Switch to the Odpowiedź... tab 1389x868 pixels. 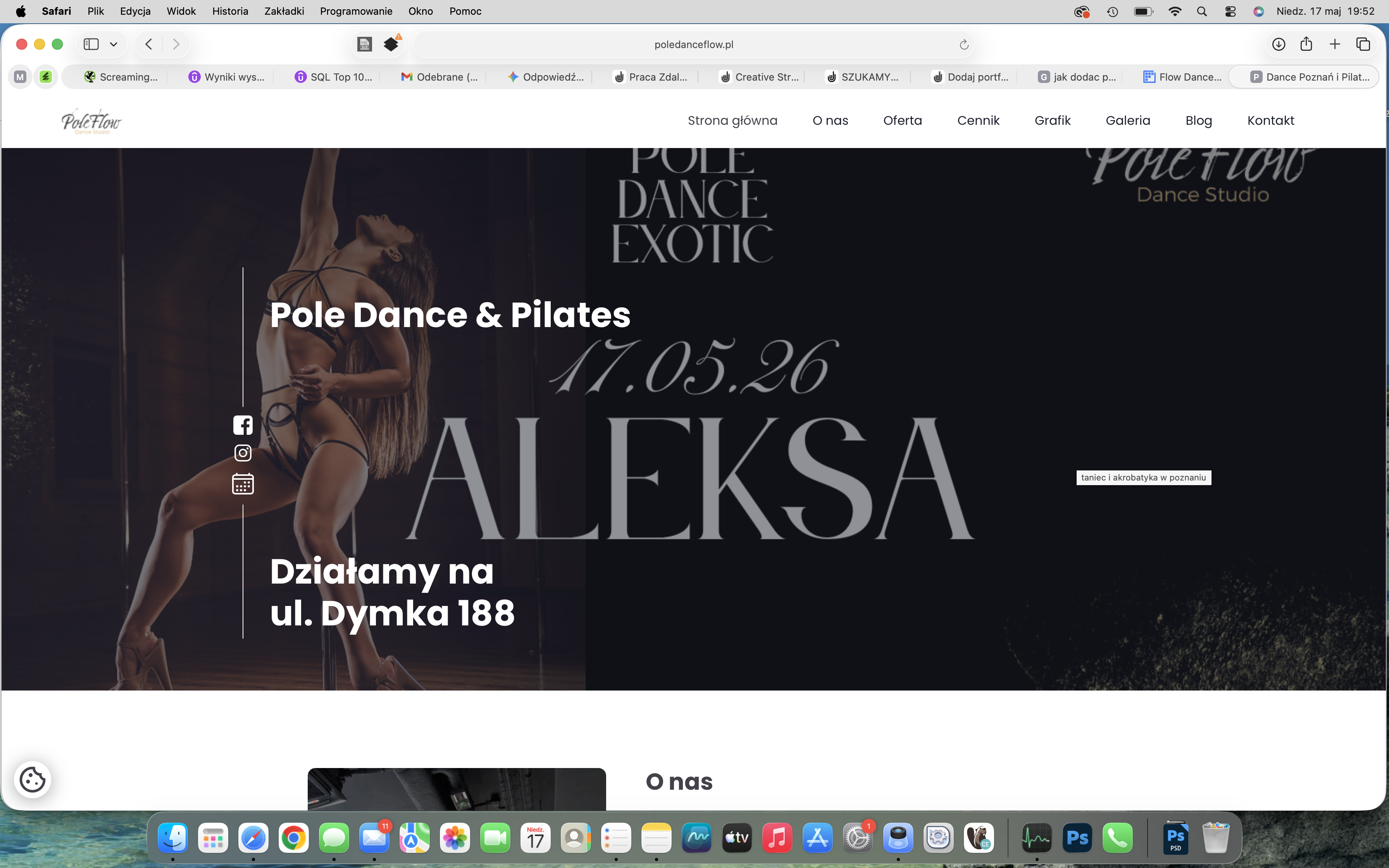tap(545, 77)
